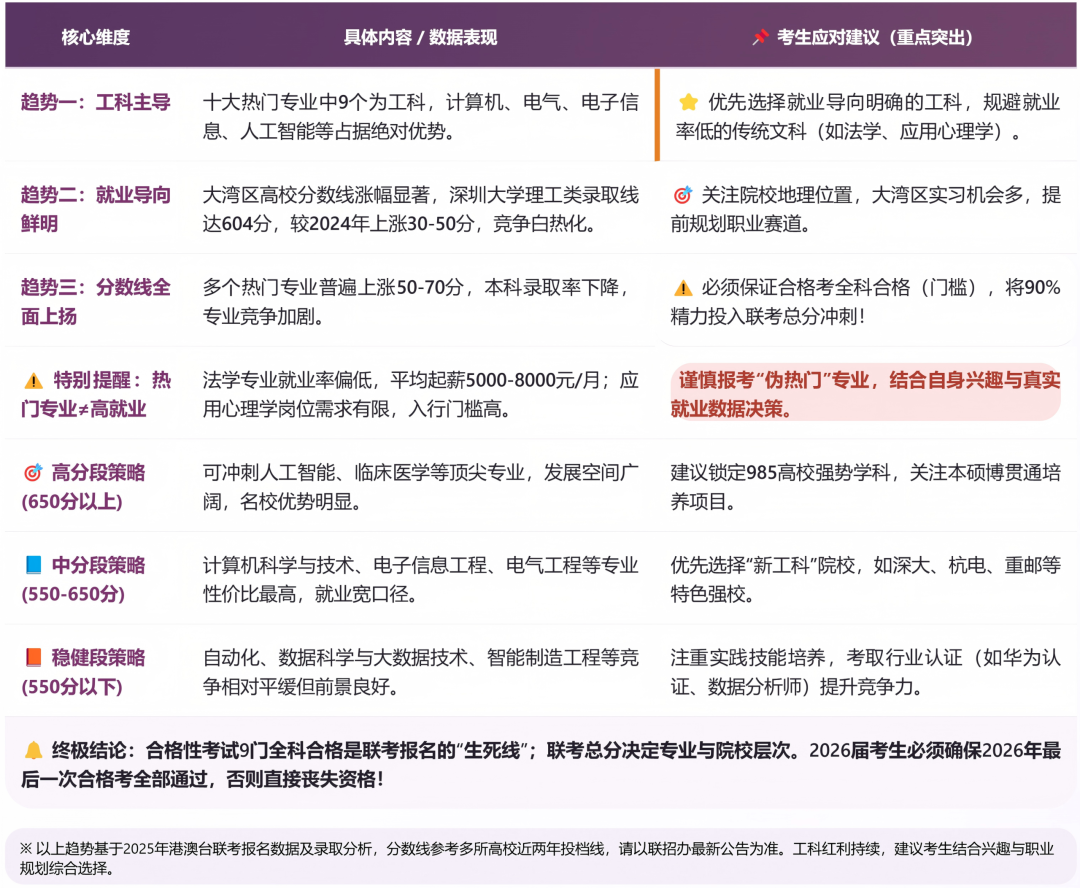The height and width of the screenshot is (888, 1080).
Task: Click the blue book icon beside 中分段策略
Action: click(x=33, y=565)
